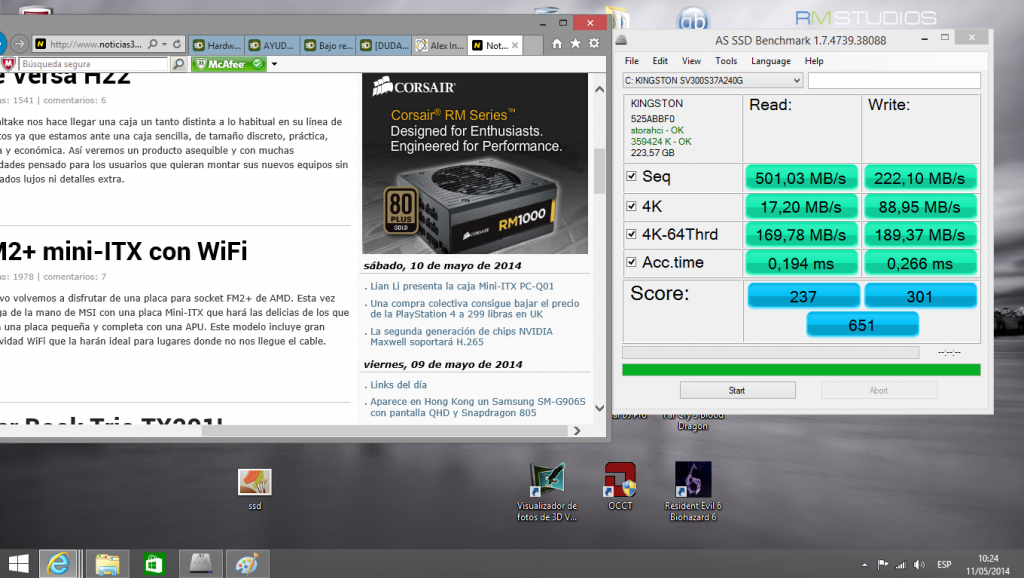Open the Windows Store taskbar icon
1024x578 pixels.
point(154,564)
